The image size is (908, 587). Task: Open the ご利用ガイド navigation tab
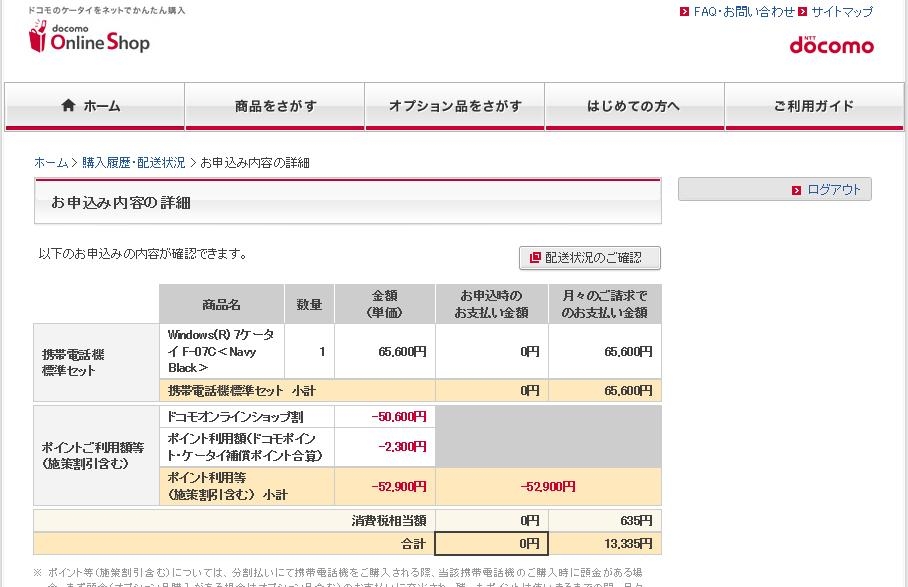[x=814, y=107]
